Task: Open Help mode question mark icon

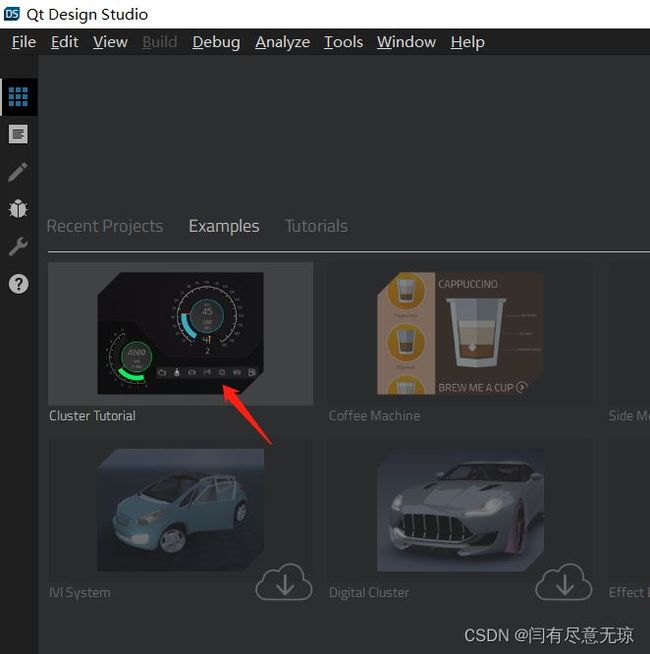Action: point(18,284)
